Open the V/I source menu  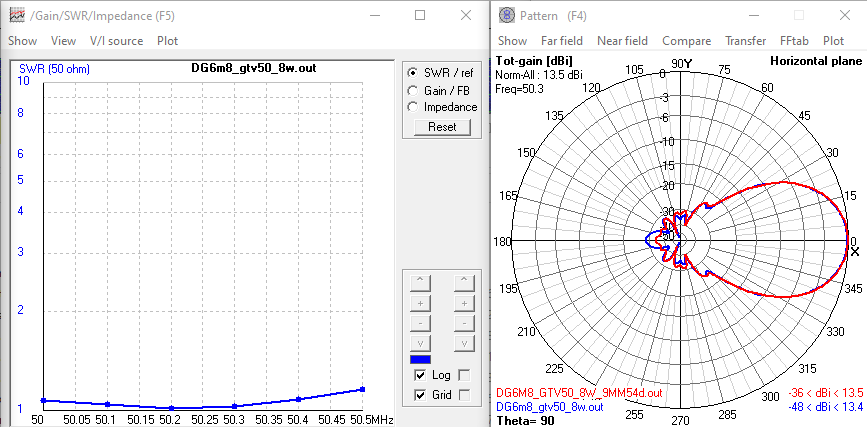(116, 41)
